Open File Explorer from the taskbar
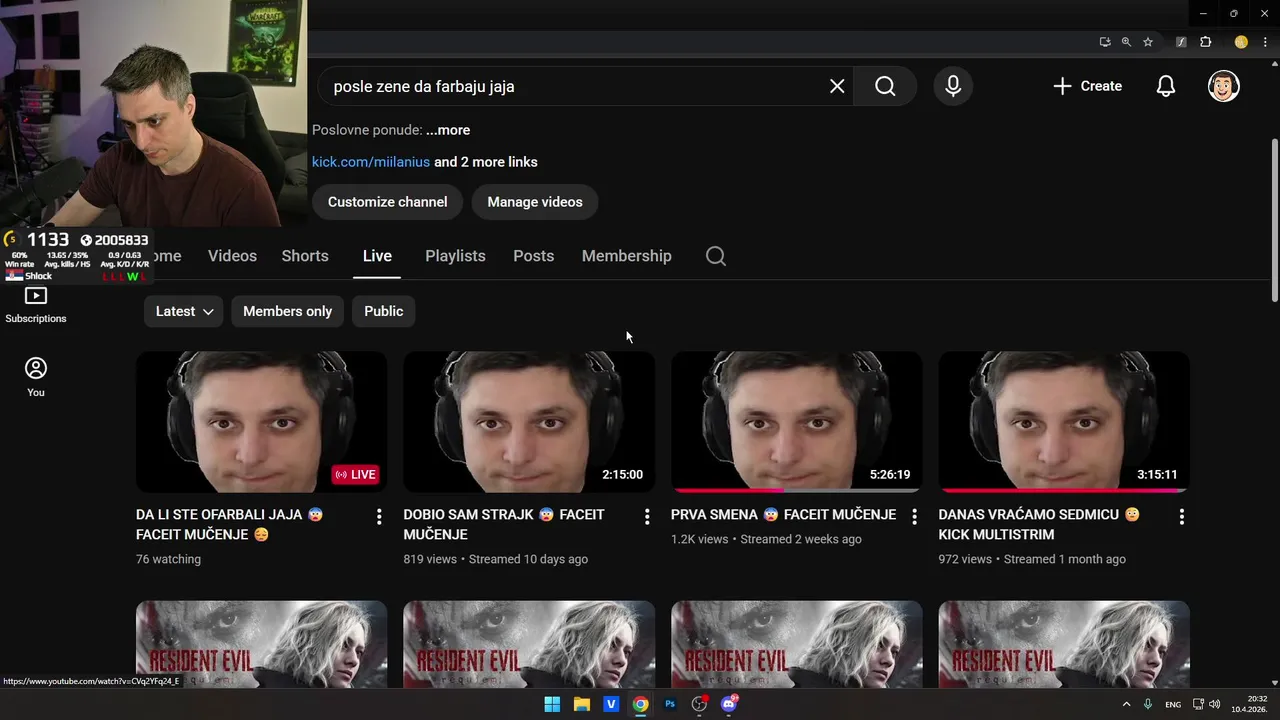 [582, 704]
